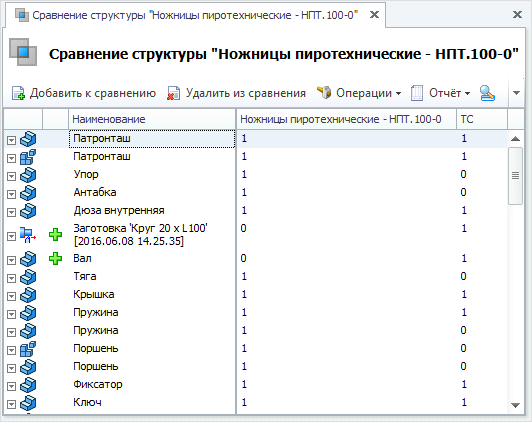Viewport: 532px width, 422px height.
Task: Click the search user icon in toolbar
Action: (487, 93)
